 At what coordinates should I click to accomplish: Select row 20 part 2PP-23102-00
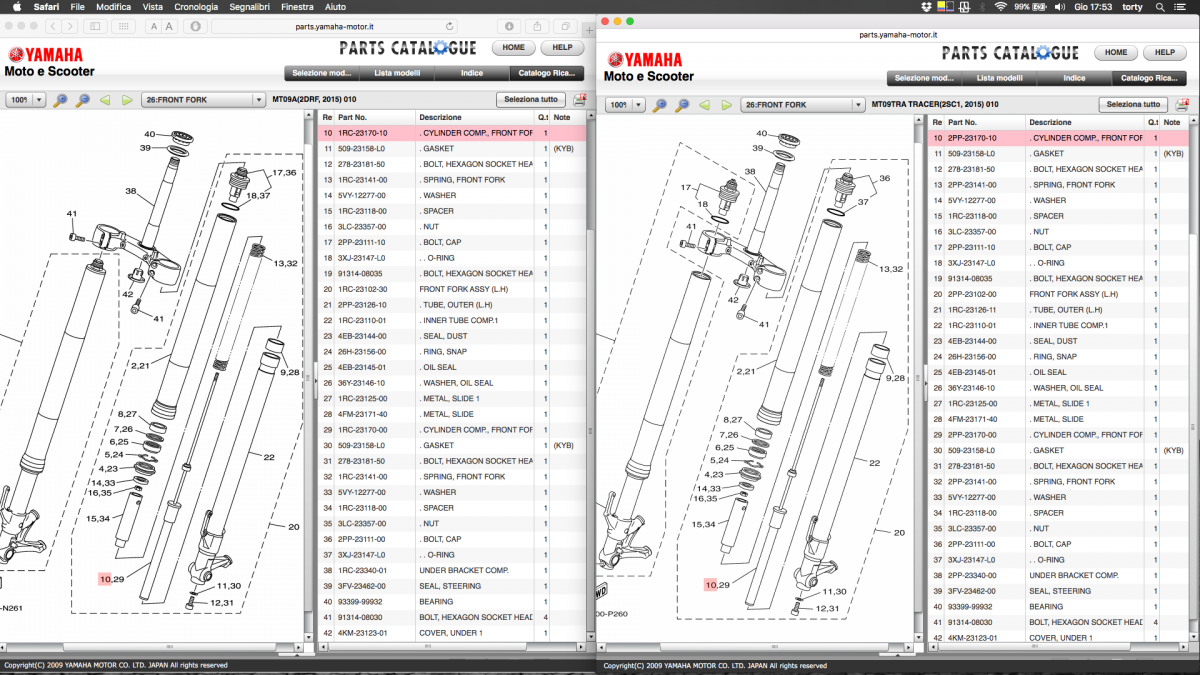tap(1059, 294)
